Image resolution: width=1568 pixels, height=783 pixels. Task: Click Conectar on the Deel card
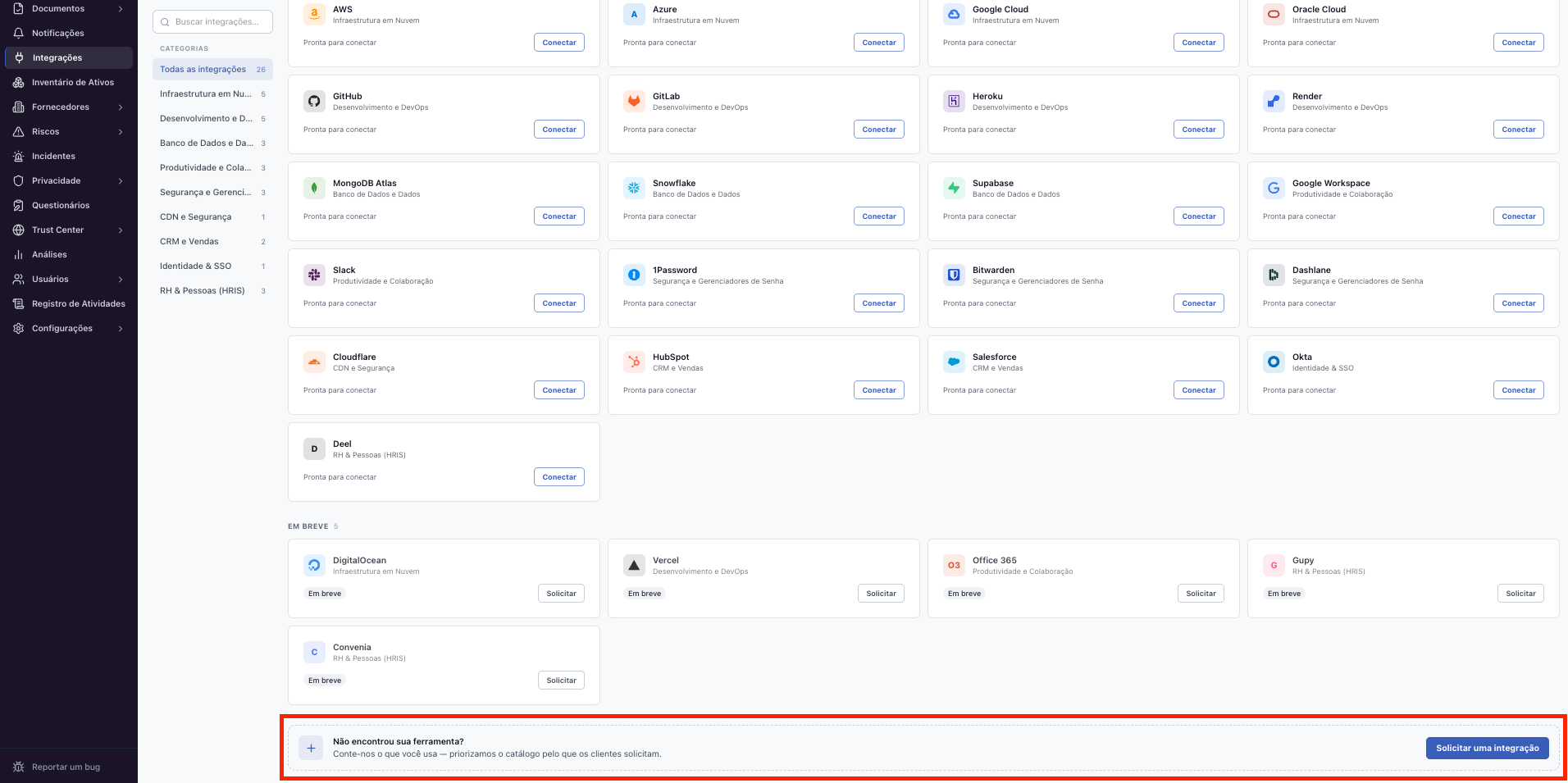[x=559, y=477]
